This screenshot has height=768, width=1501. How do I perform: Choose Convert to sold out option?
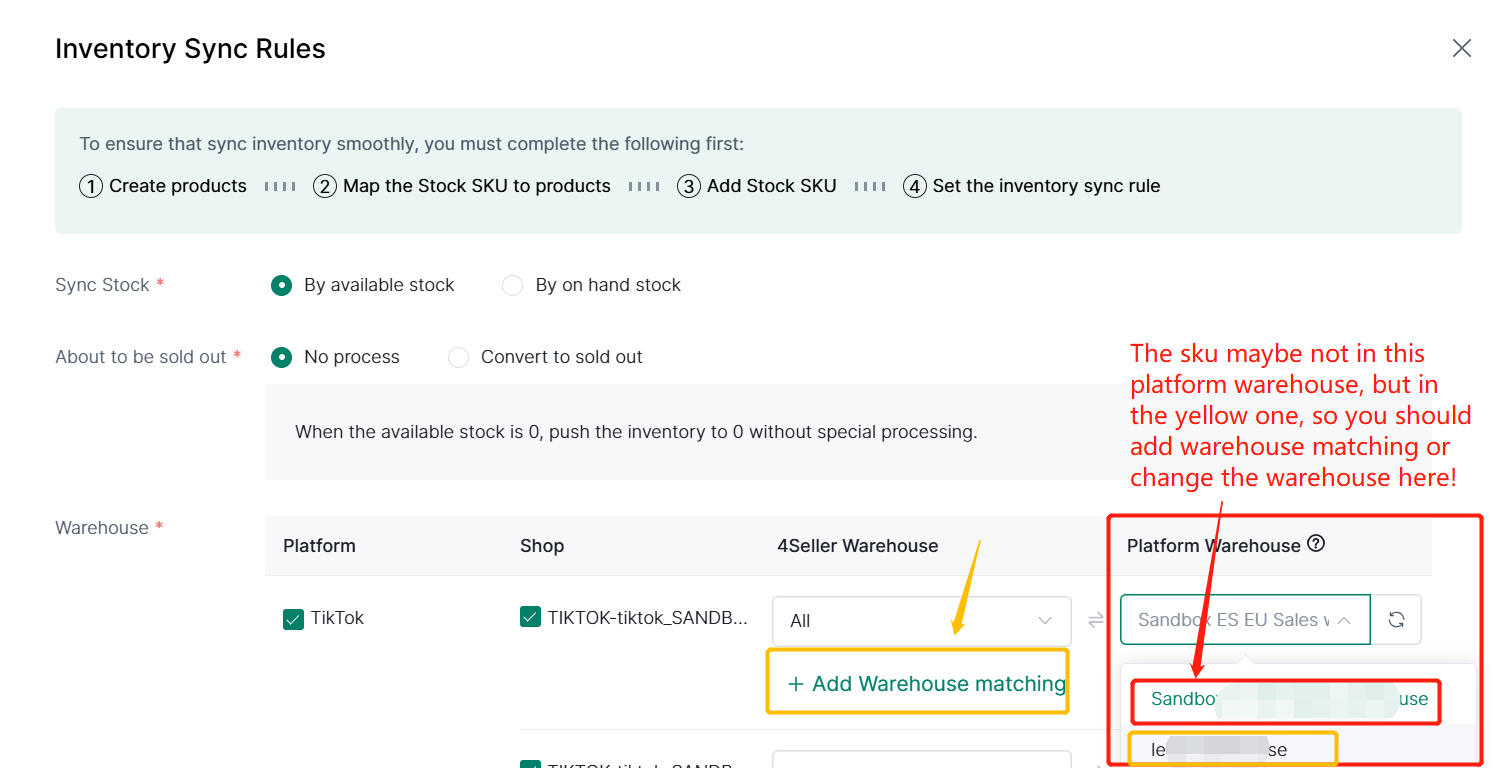coord(458,357)
